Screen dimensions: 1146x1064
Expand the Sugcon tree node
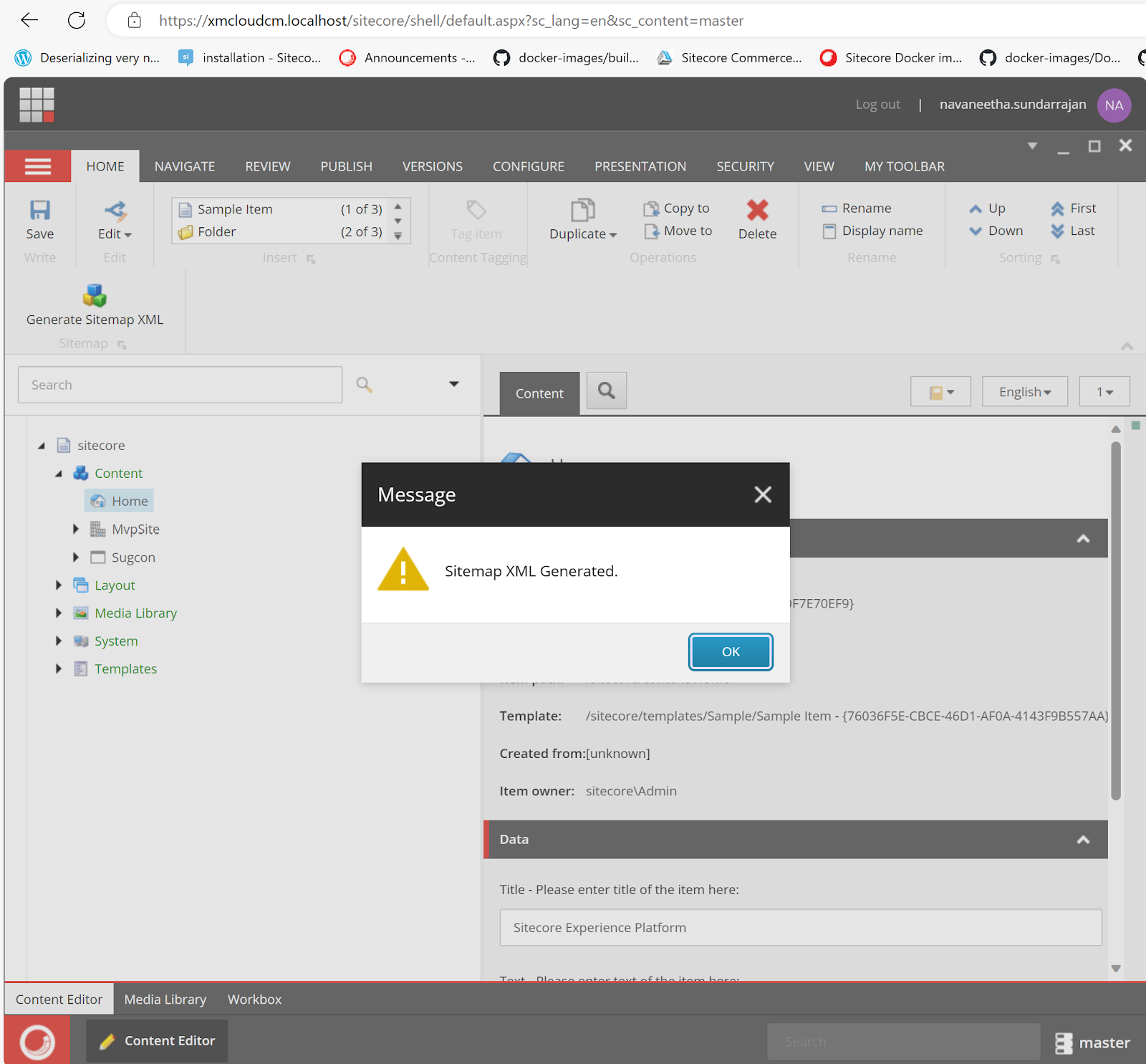(x=76, y=557)
